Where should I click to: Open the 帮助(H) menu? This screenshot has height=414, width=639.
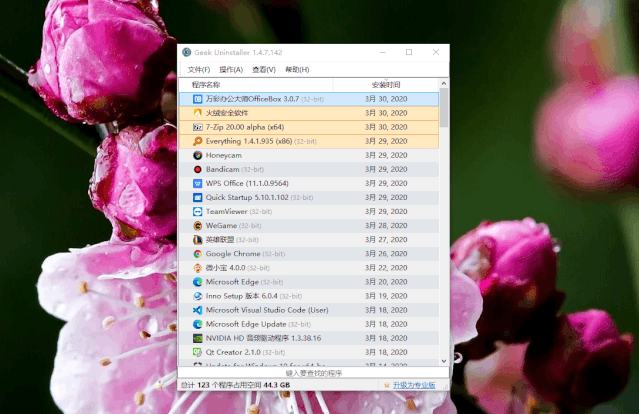tap(297, 70)
